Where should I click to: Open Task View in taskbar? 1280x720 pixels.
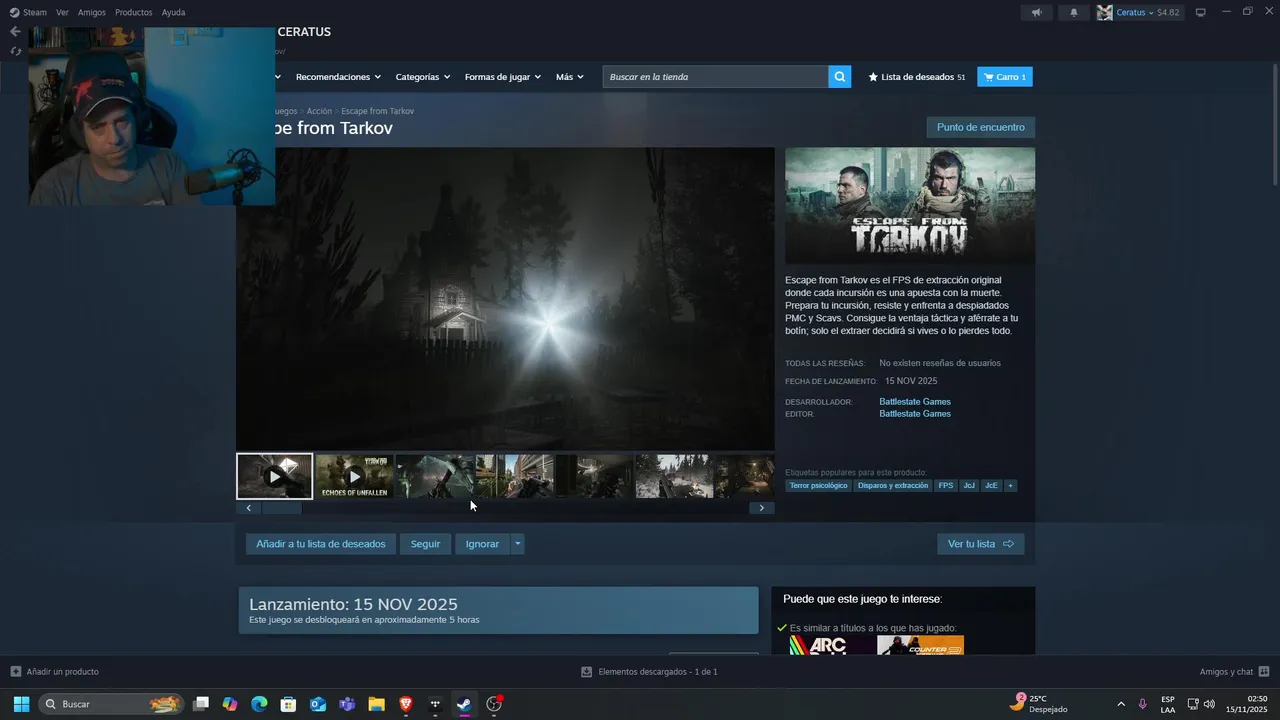tap(201, 704)
